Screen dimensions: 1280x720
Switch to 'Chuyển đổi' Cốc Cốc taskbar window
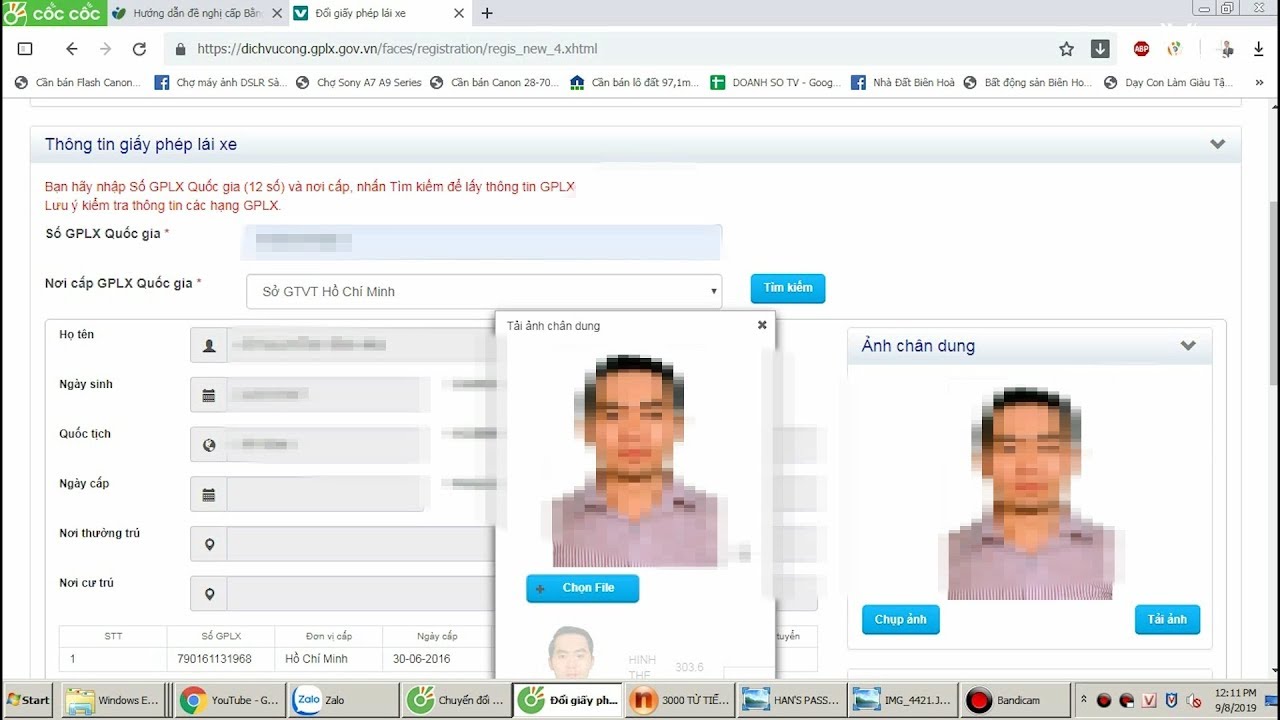455,700
